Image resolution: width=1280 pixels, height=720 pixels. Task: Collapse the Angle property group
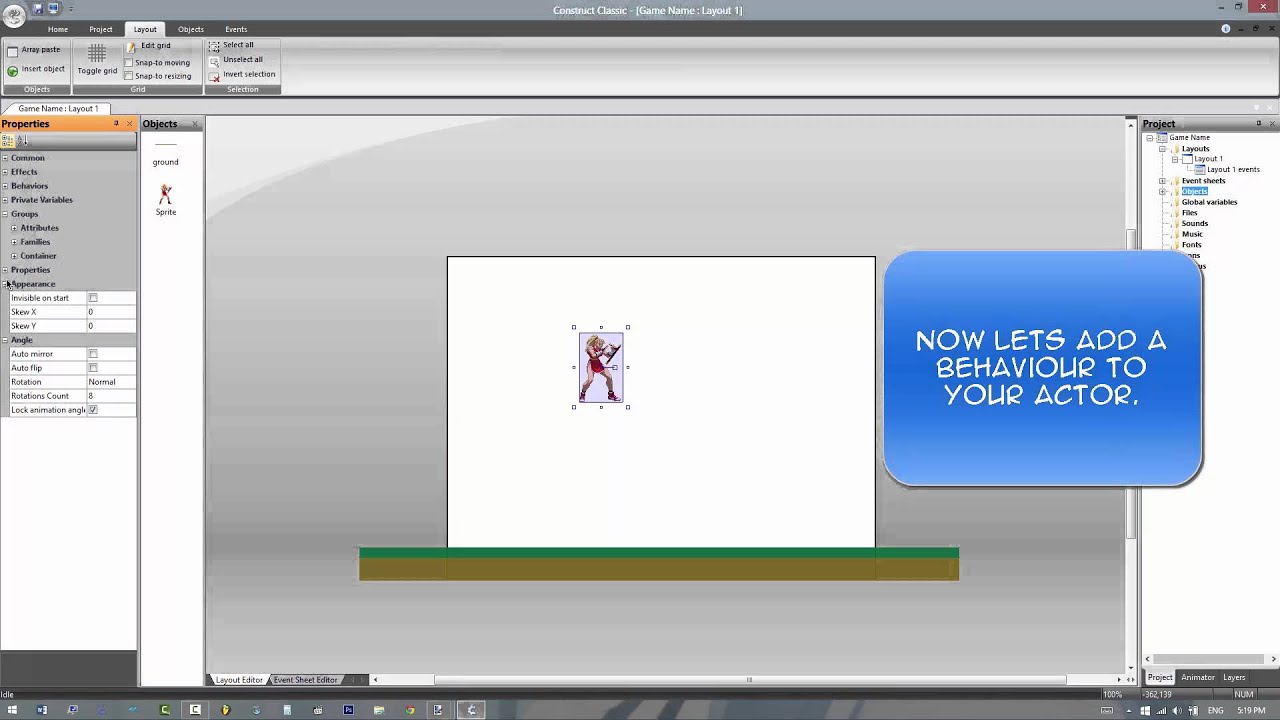click(x=5, y=340)
